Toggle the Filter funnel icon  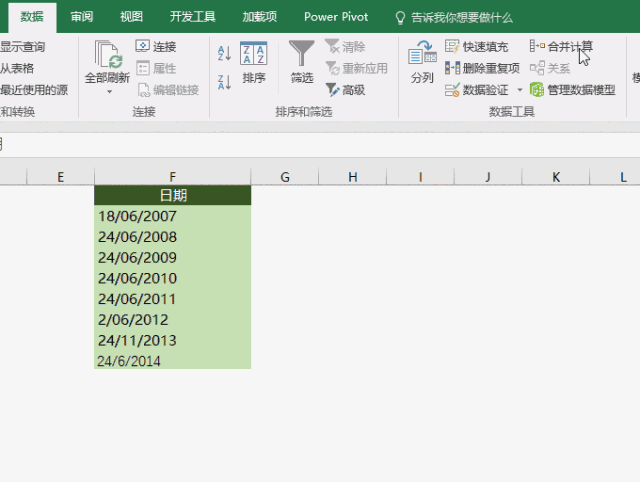(302, 53)
